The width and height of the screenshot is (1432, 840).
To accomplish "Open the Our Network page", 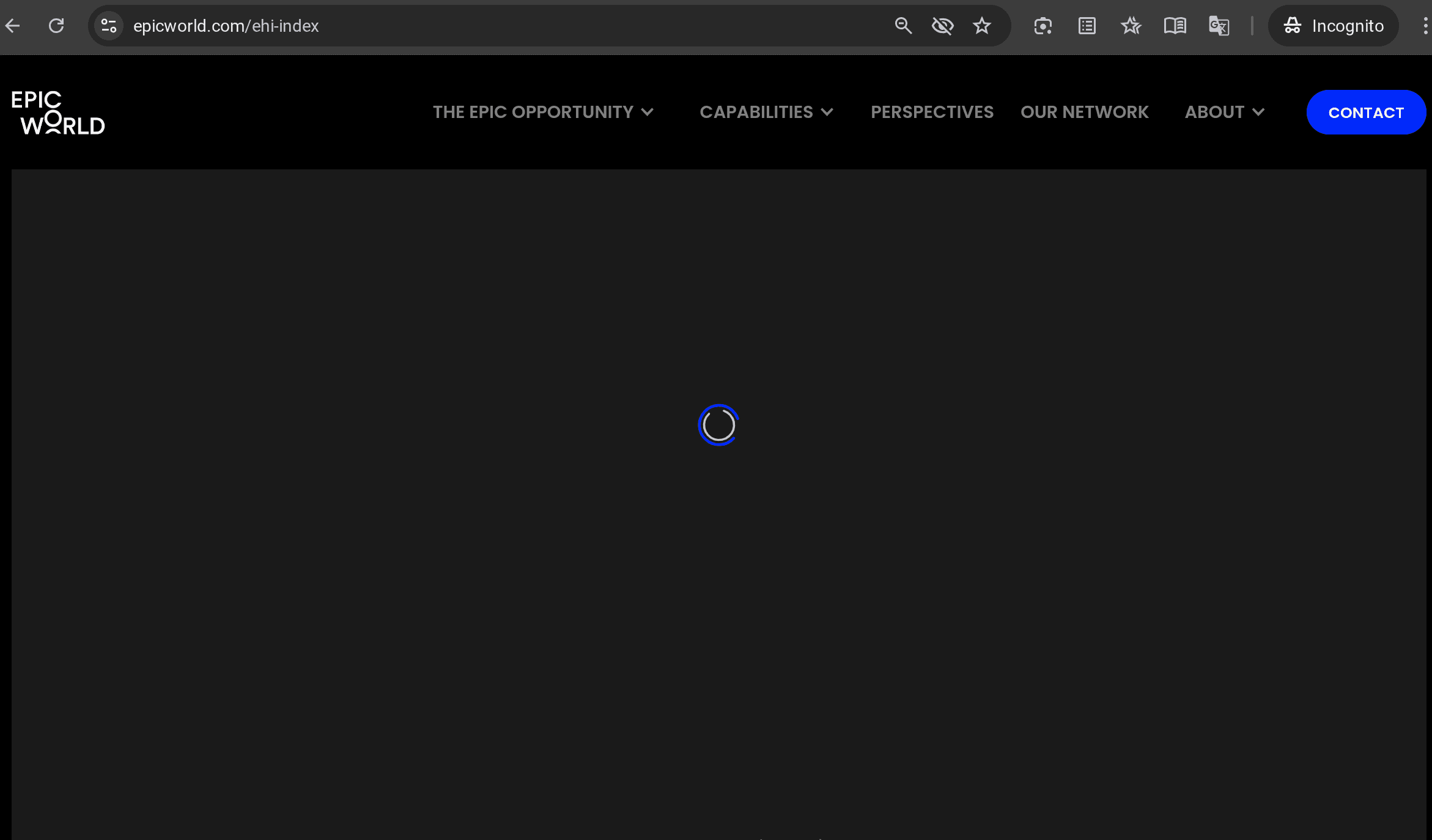I will click(x=1084, y=112).
